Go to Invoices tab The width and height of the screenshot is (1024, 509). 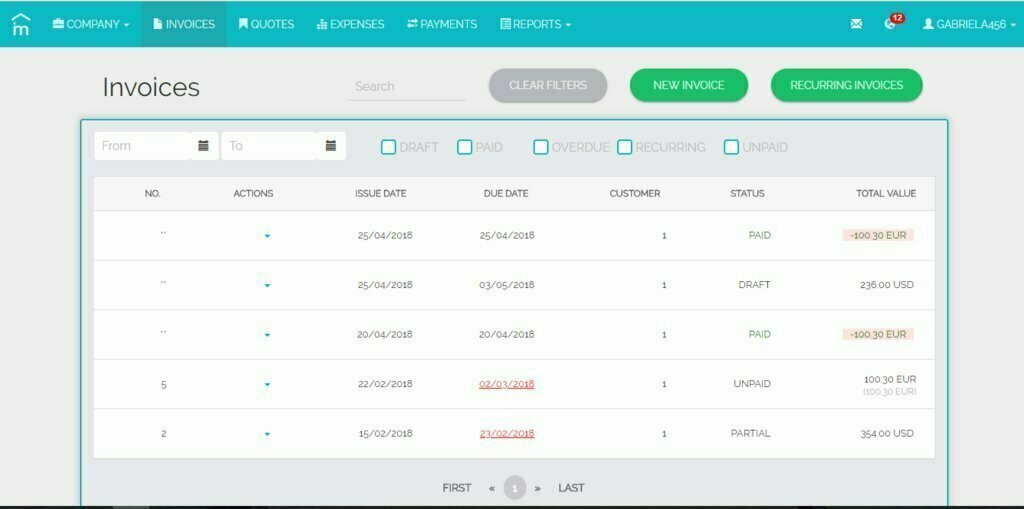point(184,24)
